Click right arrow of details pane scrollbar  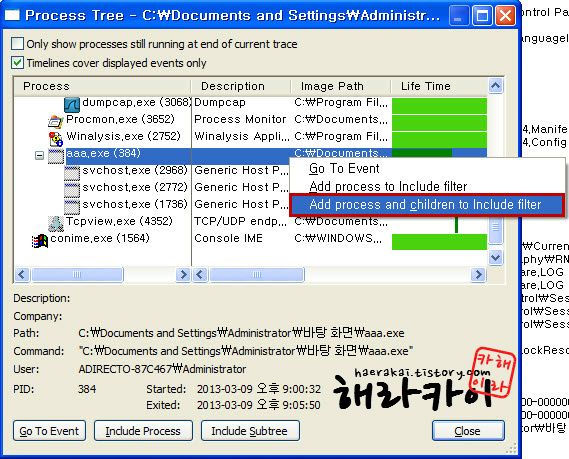tap(478, 274)
